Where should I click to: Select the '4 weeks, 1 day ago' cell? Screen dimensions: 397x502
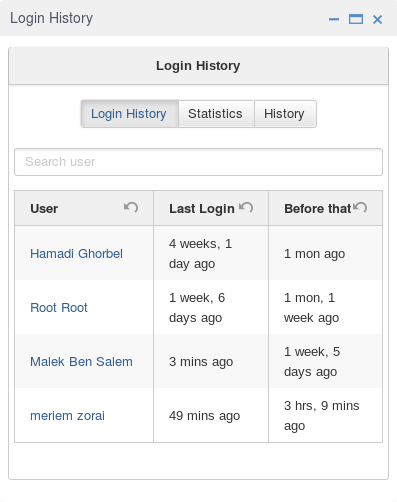pos(211,253)
